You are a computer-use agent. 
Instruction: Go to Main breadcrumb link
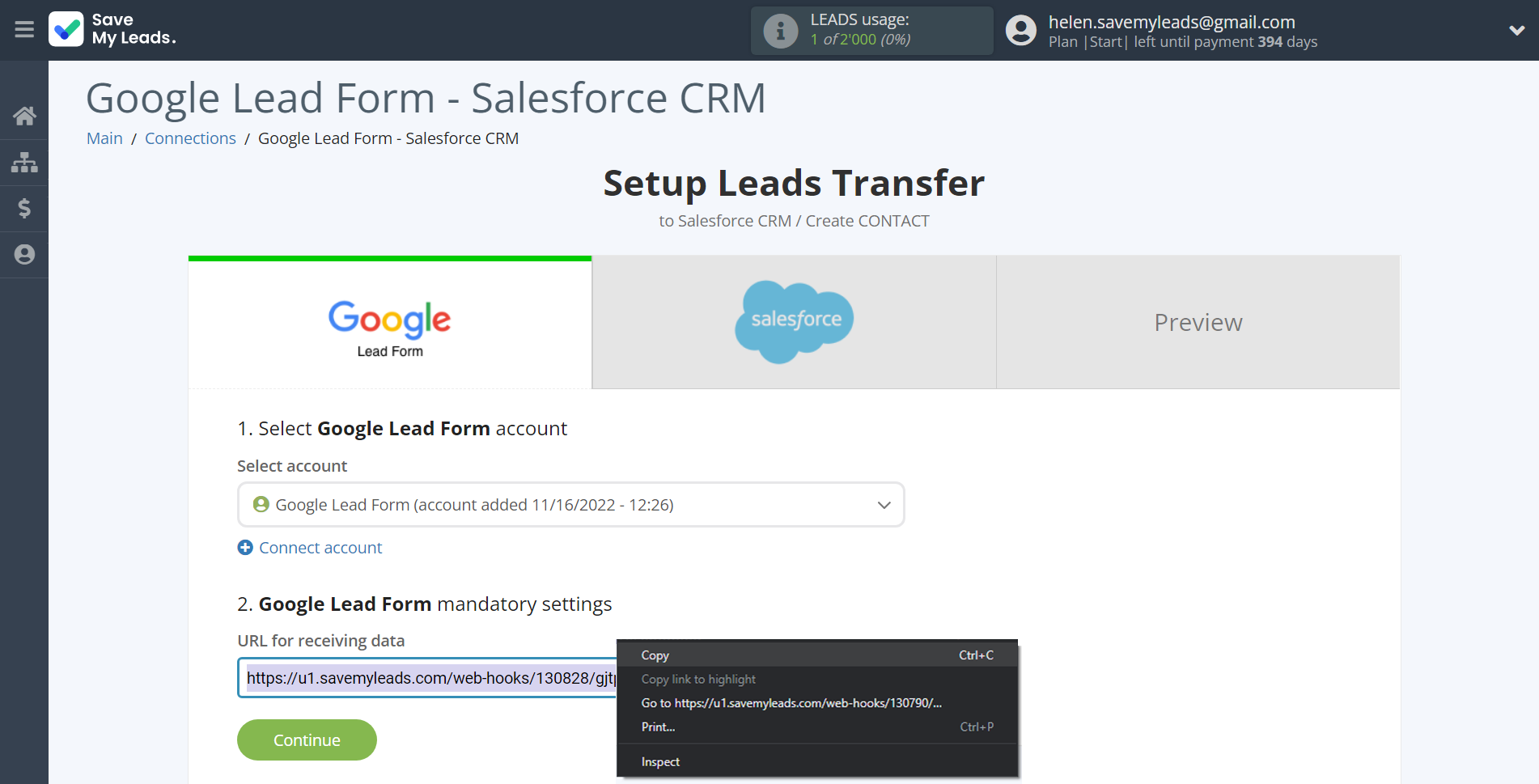tap(104, 138)
